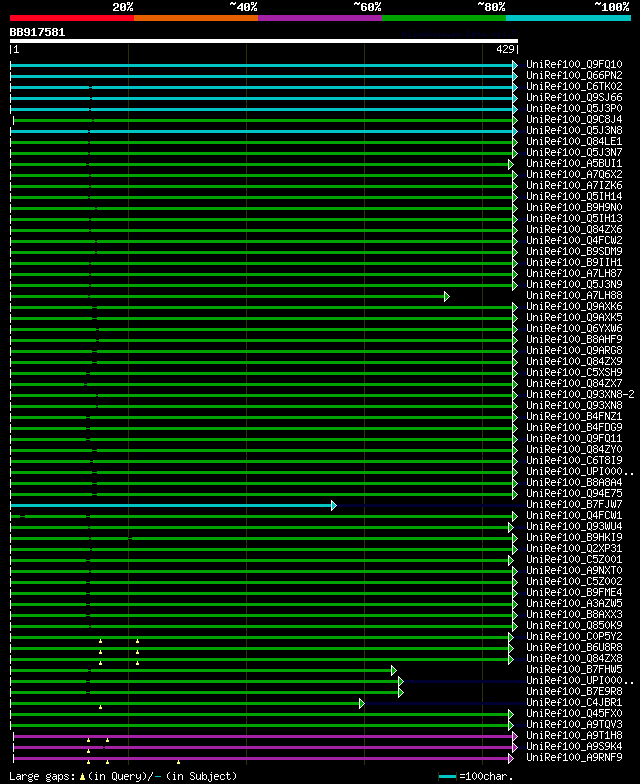The image size is (640, 784).
Task: Open the UniRef100_Q94E75 entry
Action: tap(574, 494)
